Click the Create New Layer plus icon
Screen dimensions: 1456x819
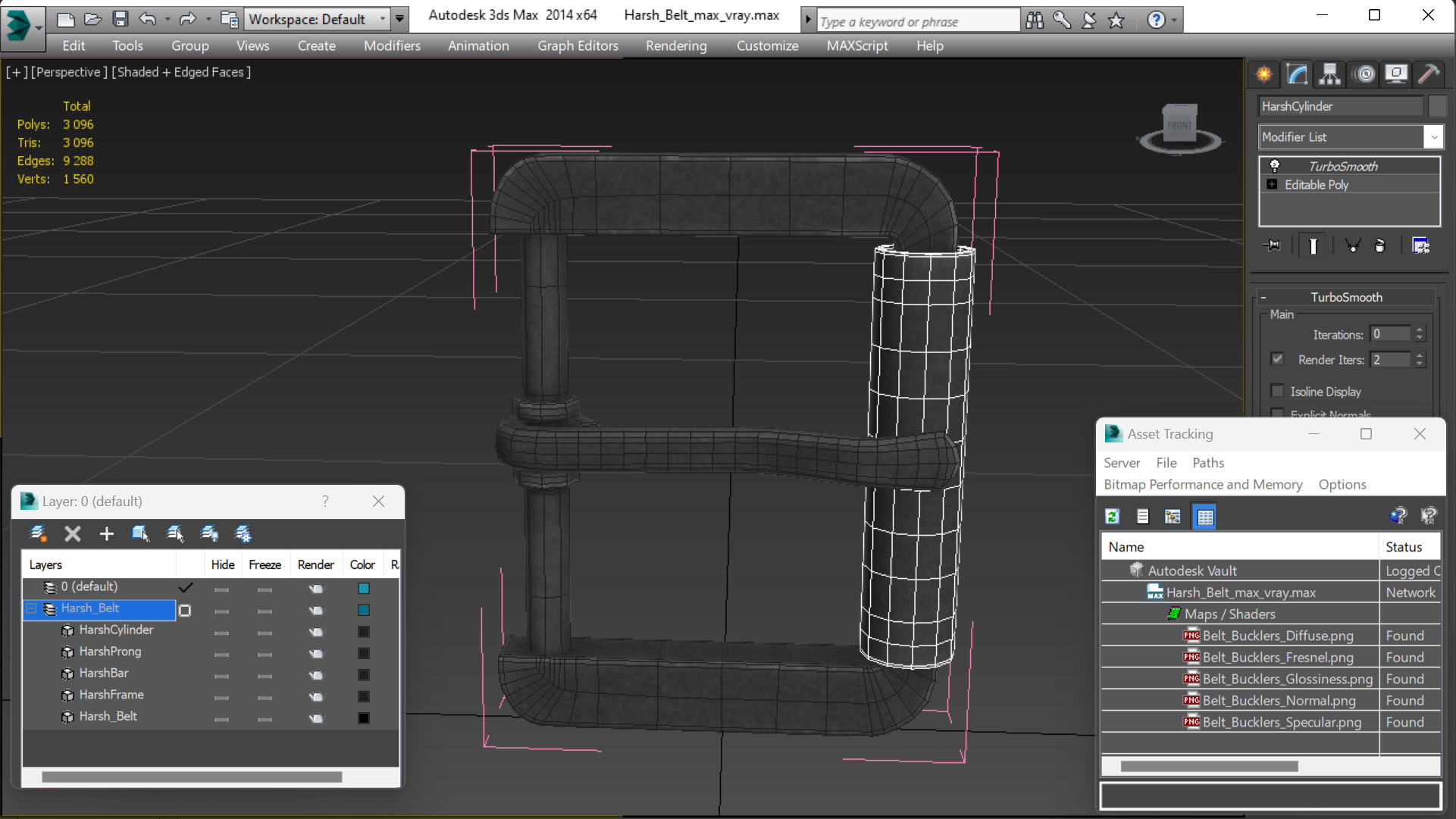[x=106, y=534]
